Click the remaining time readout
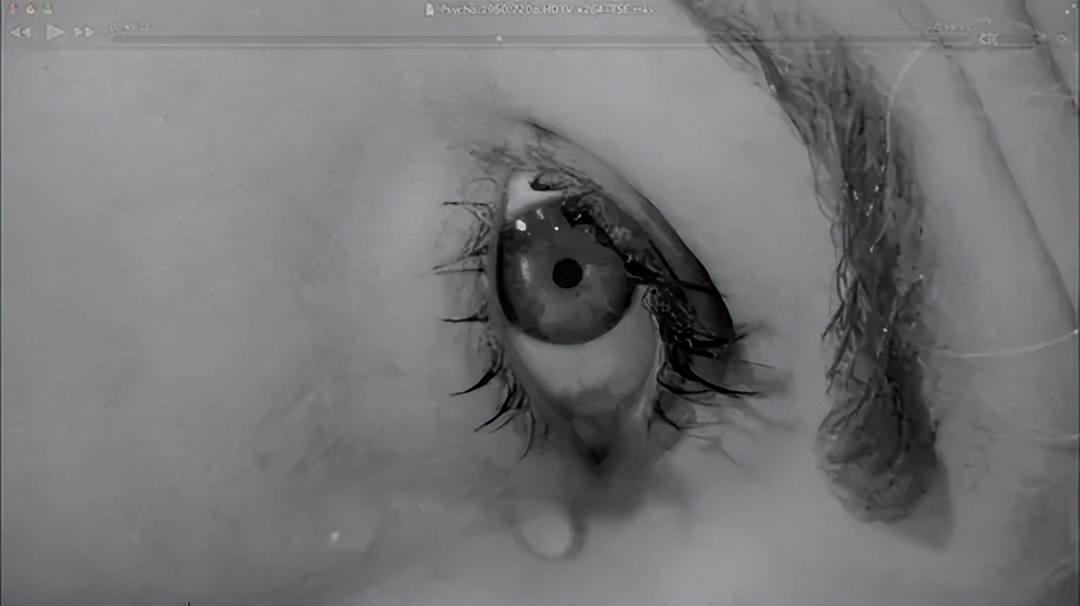Image resolution: width=1080 pixels, height=606 pixels. 948,28
